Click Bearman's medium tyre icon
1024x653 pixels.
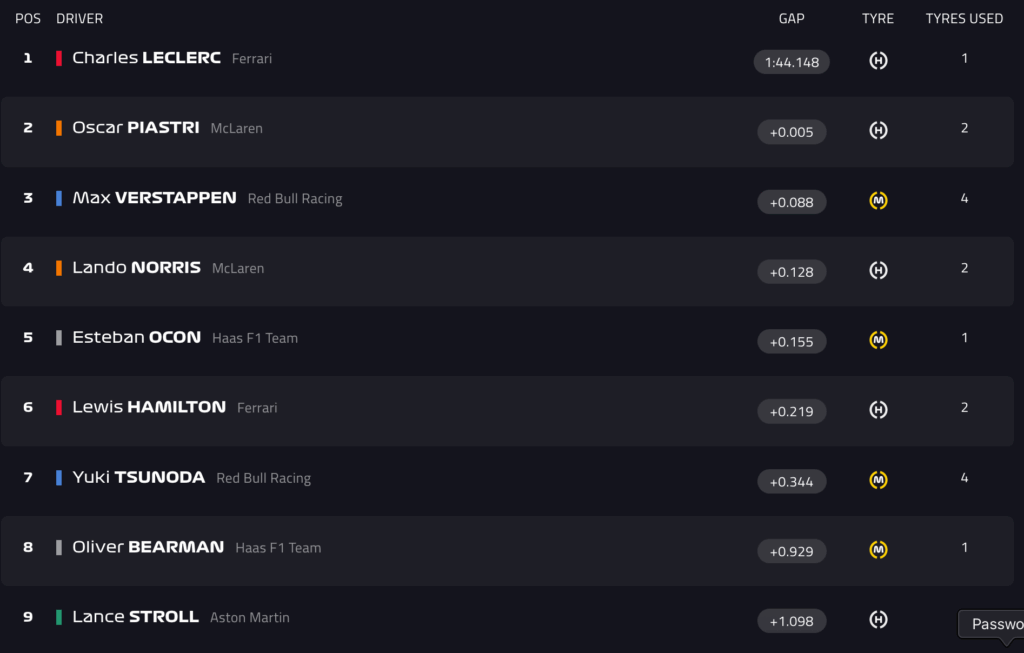pos(878,550)
